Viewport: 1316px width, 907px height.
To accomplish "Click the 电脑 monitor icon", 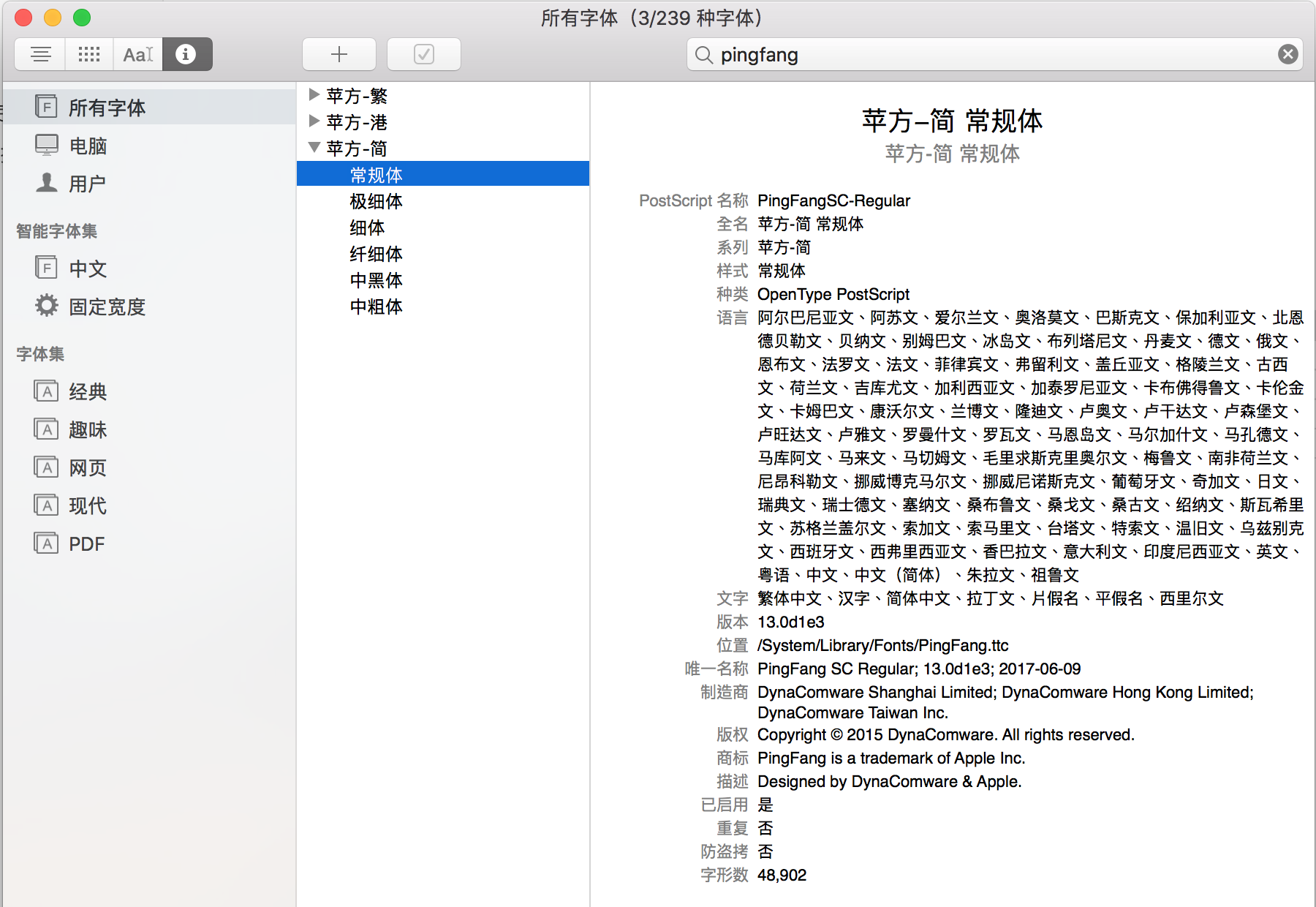I will [x=46, y=145].
